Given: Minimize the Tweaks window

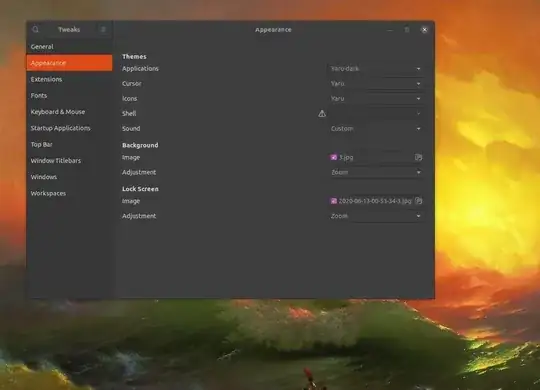Looking at the screenshot, I should click(x=390, y=30).
